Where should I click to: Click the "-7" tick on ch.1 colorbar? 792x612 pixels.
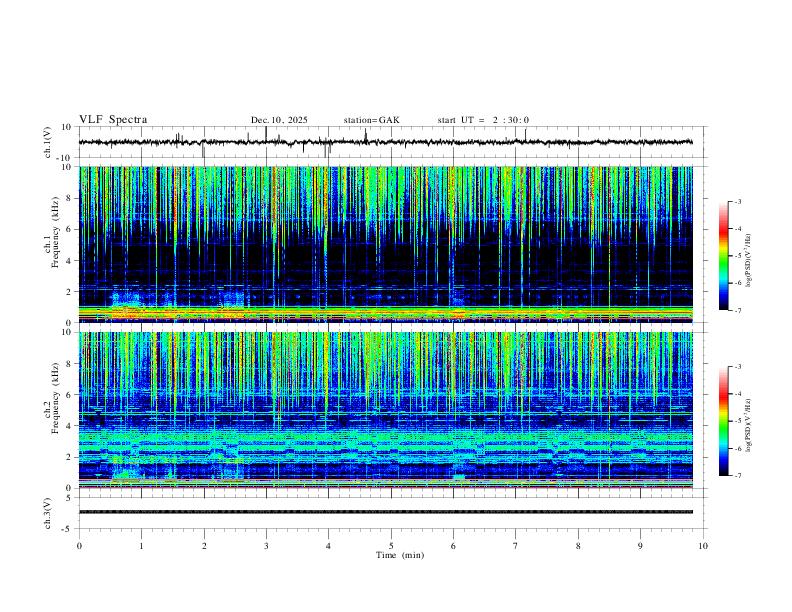click(737, 310)
